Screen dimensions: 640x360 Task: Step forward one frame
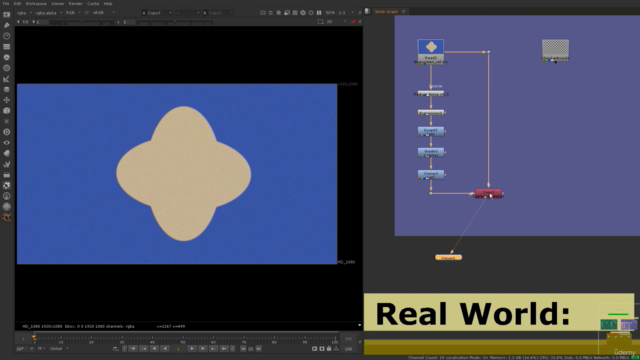point(203,349)
